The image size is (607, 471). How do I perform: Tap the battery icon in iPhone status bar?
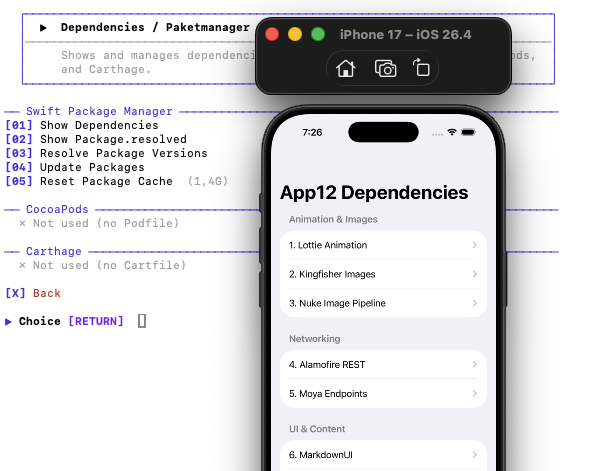469,132
